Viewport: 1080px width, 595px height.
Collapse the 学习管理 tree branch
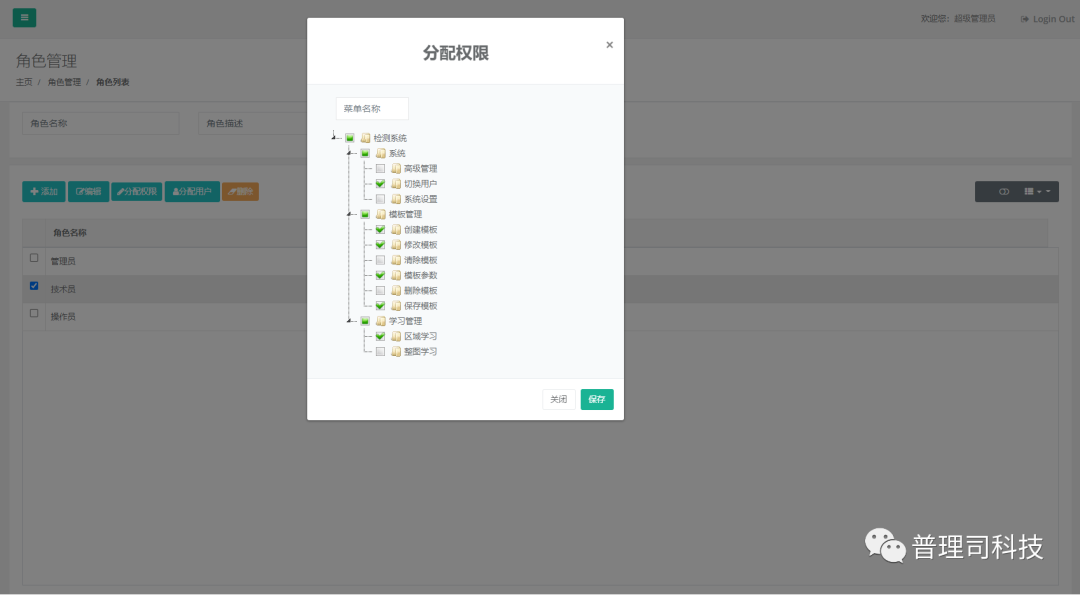(348, 320)
